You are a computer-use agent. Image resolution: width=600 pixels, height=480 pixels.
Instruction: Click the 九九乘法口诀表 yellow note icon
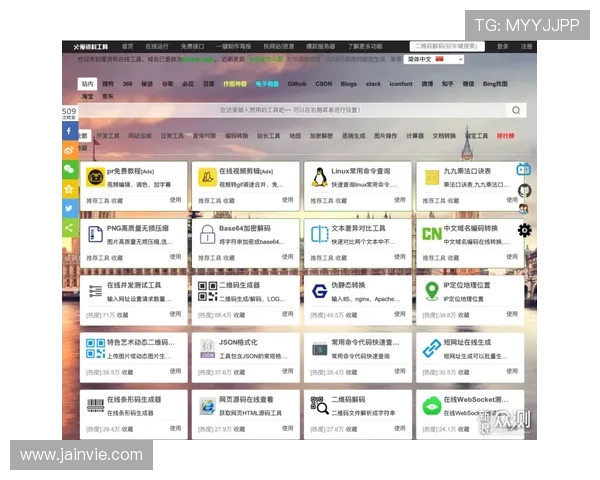pos(432,178)
